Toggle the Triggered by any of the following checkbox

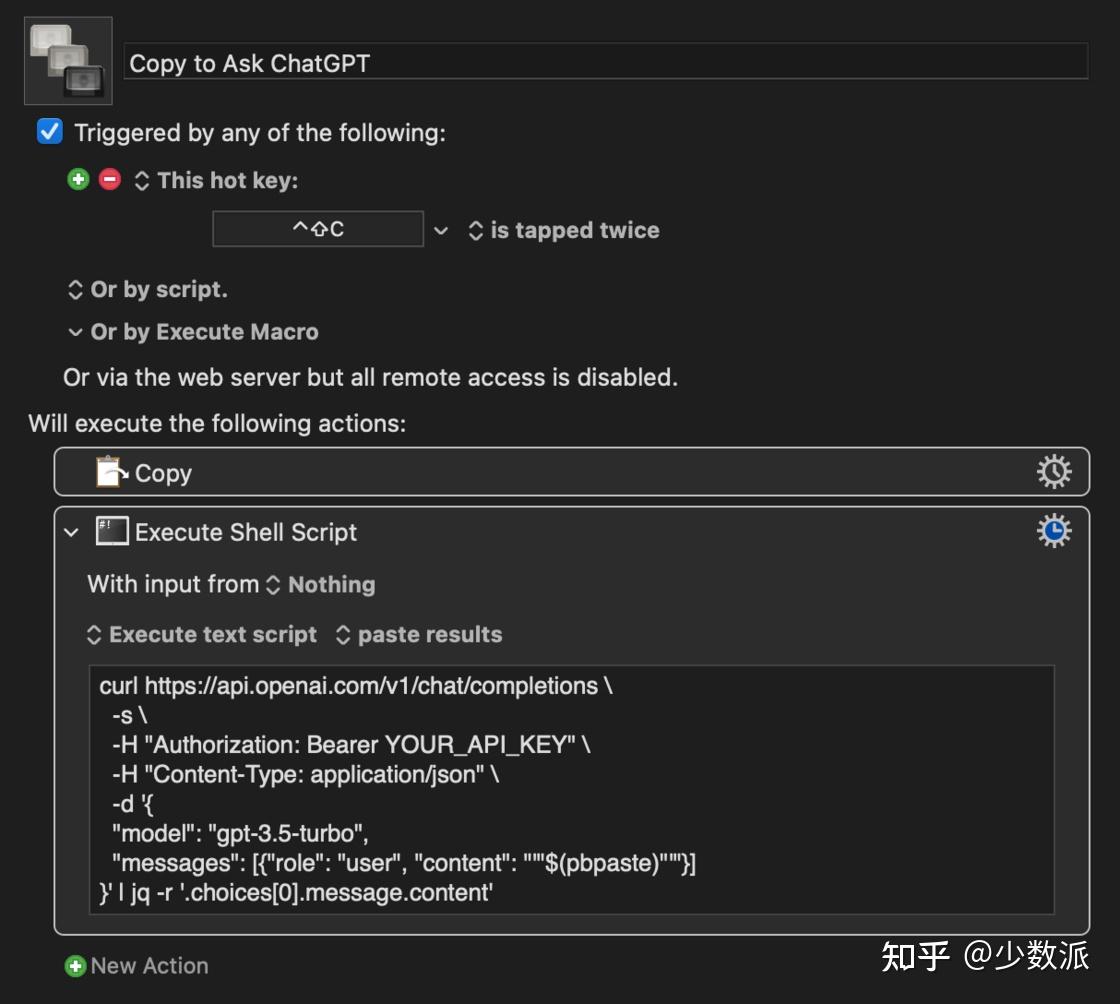coord(47,131)
